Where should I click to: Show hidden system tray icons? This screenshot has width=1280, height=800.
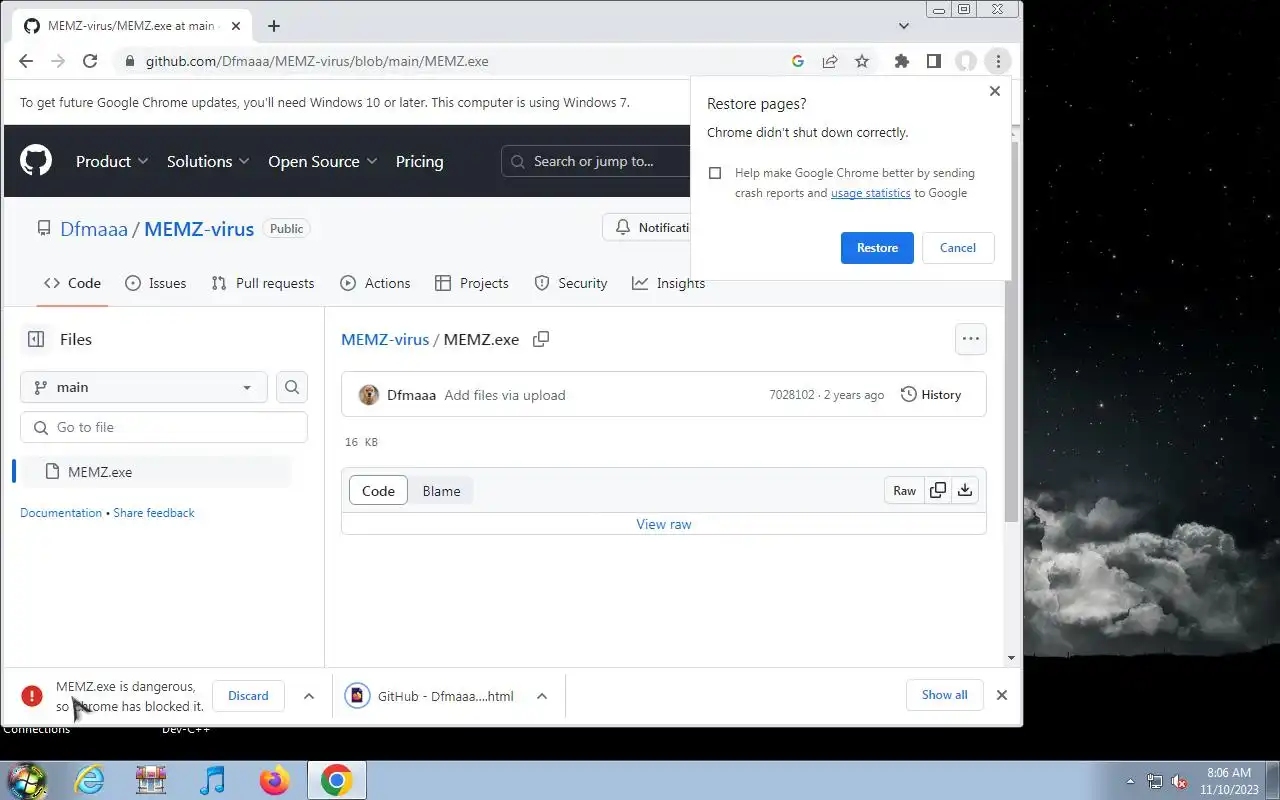tap(1130, 781)
